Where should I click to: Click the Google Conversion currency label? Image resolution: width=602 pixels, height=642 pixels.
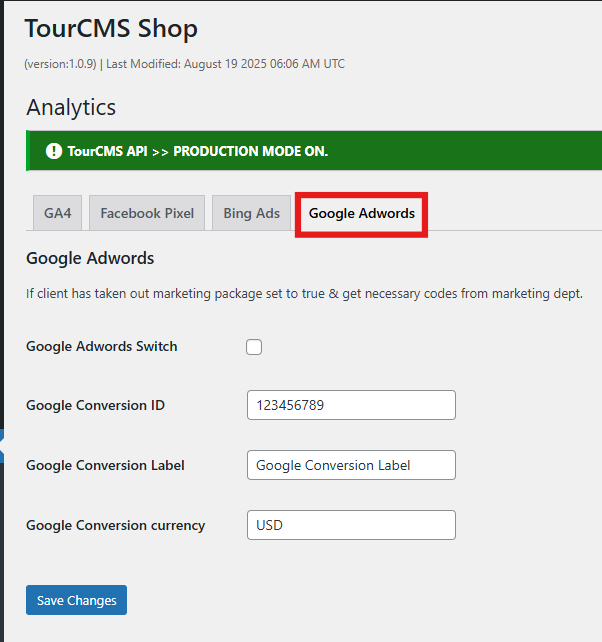[115, 525]
